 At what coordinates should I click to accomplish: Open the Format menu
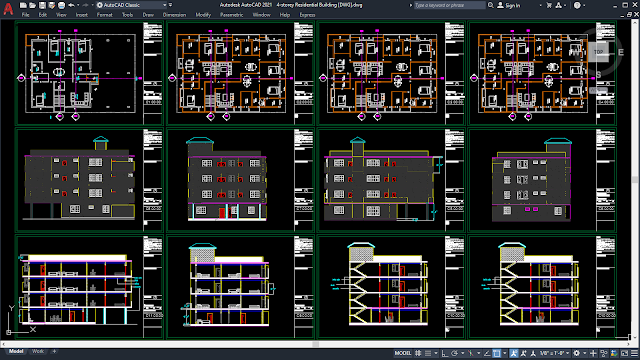104,15
